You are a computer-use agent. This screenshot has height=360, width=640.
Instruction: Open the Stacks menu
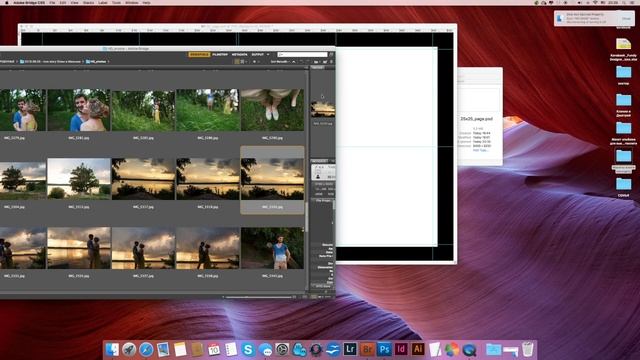[88, 2]
